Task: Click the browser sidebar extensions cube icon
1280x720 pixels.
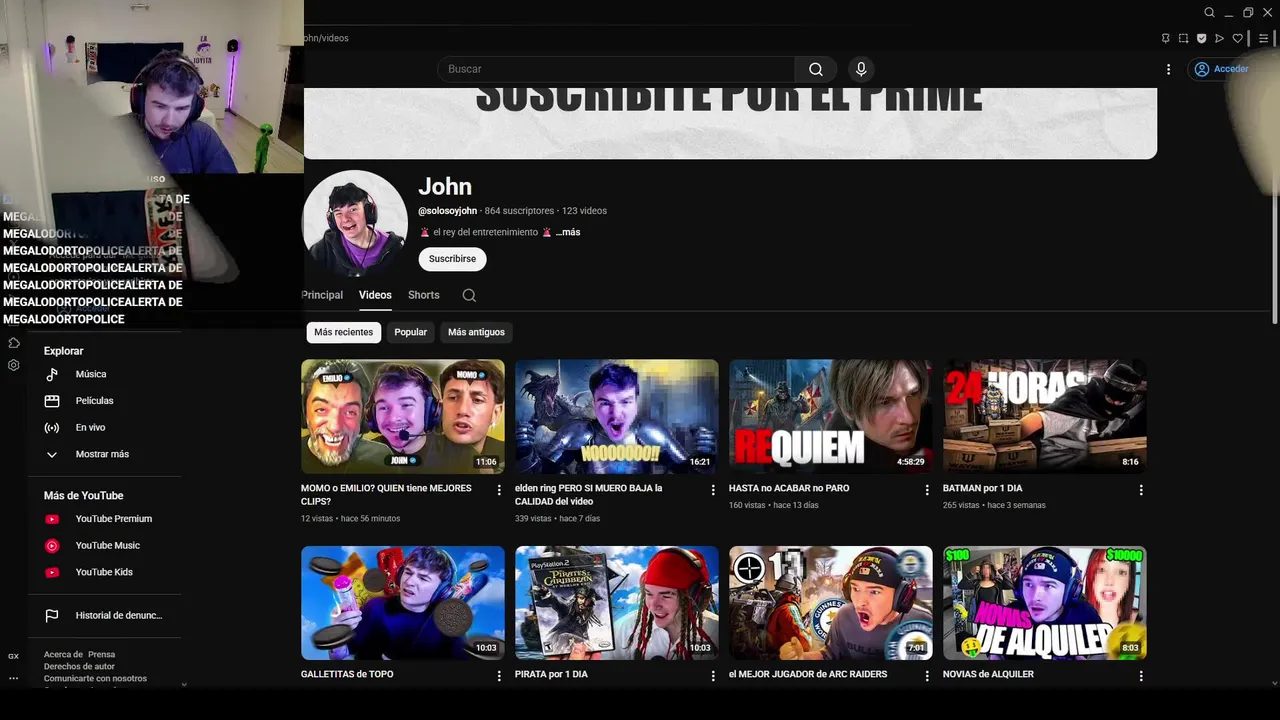Action: click(14, 343)
